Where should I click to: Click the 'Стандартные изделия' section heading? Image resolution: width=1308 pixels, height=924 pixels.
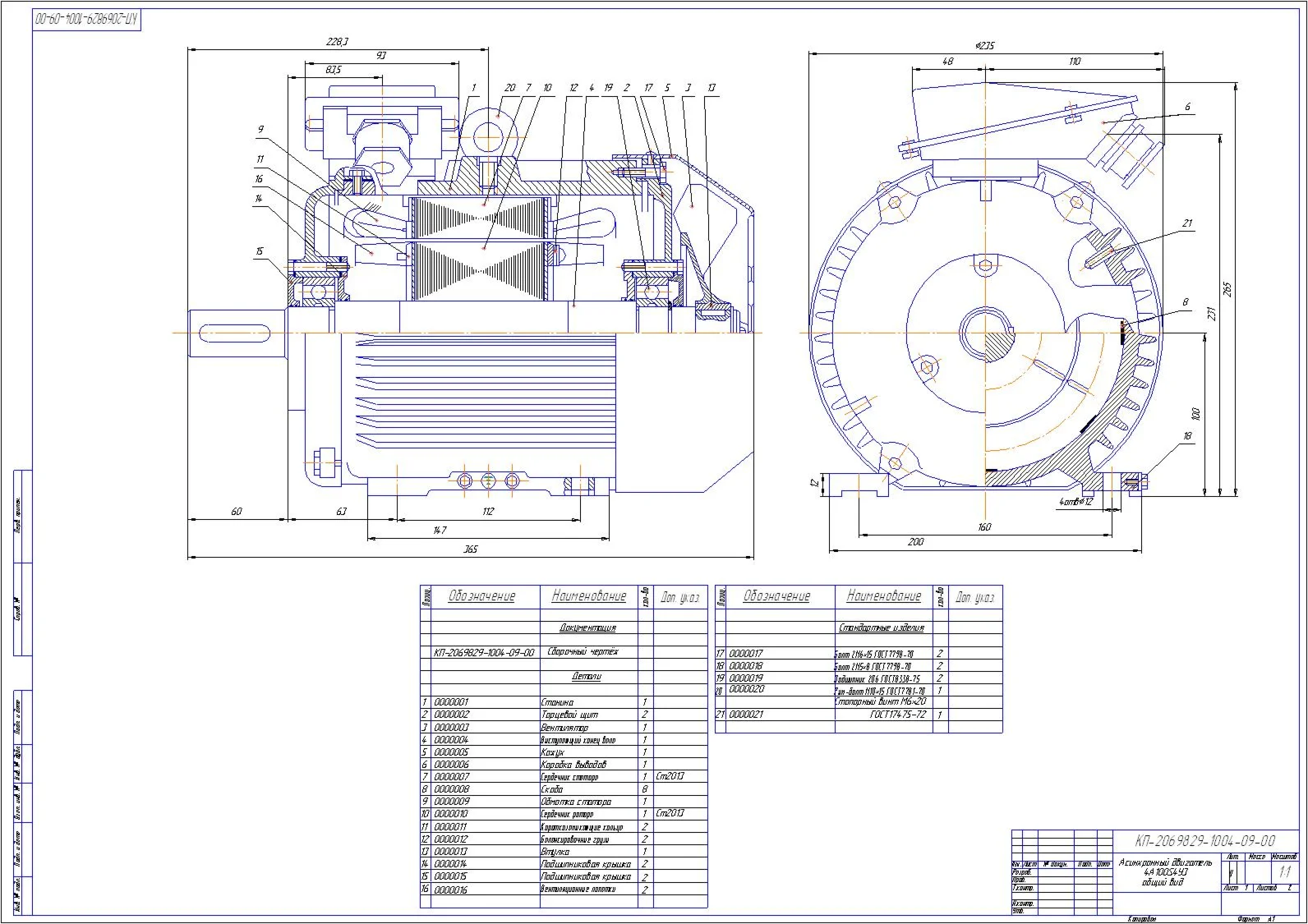pos(881,627)
